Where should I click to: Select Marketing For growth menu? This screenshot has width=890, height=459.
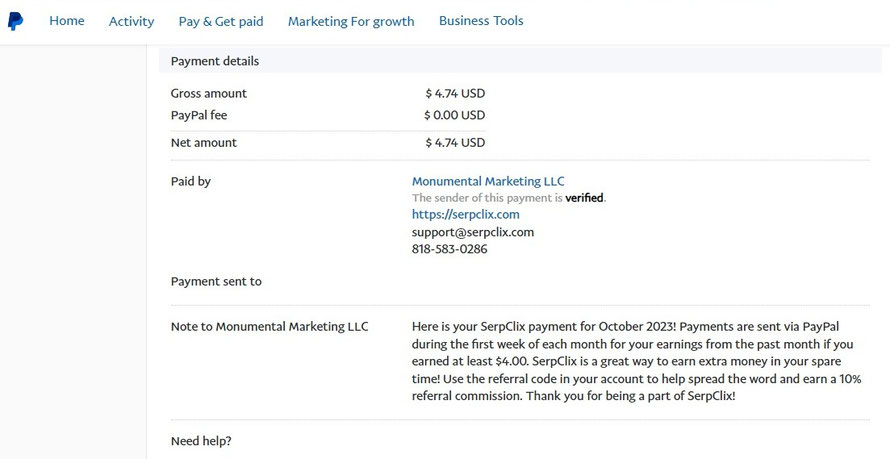(351, 22)
